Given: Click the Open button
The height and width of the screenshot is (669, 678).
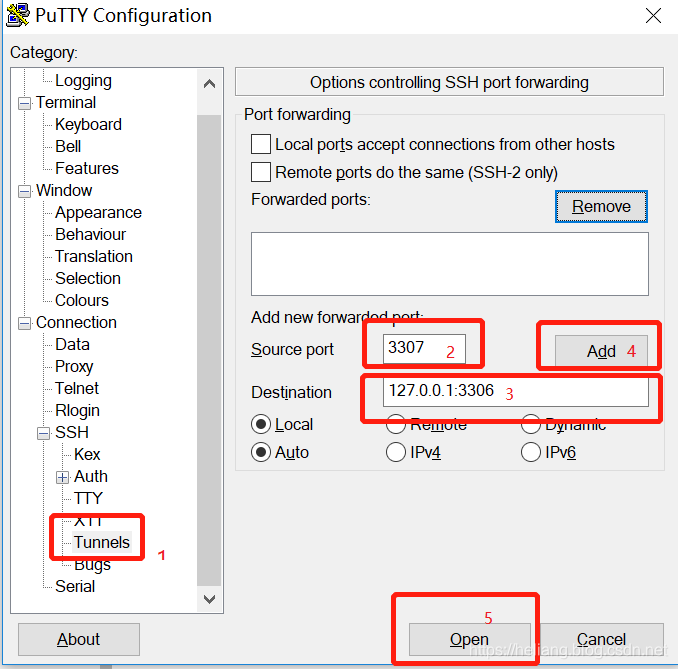Looking at the screenshot, I should click(470, 639).
